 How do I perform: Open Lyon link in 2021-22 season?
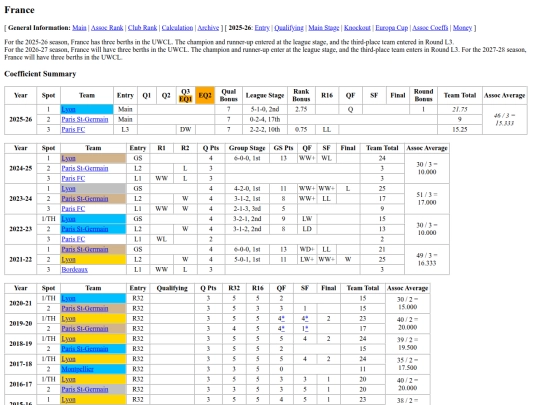click(x=68, y=259)
